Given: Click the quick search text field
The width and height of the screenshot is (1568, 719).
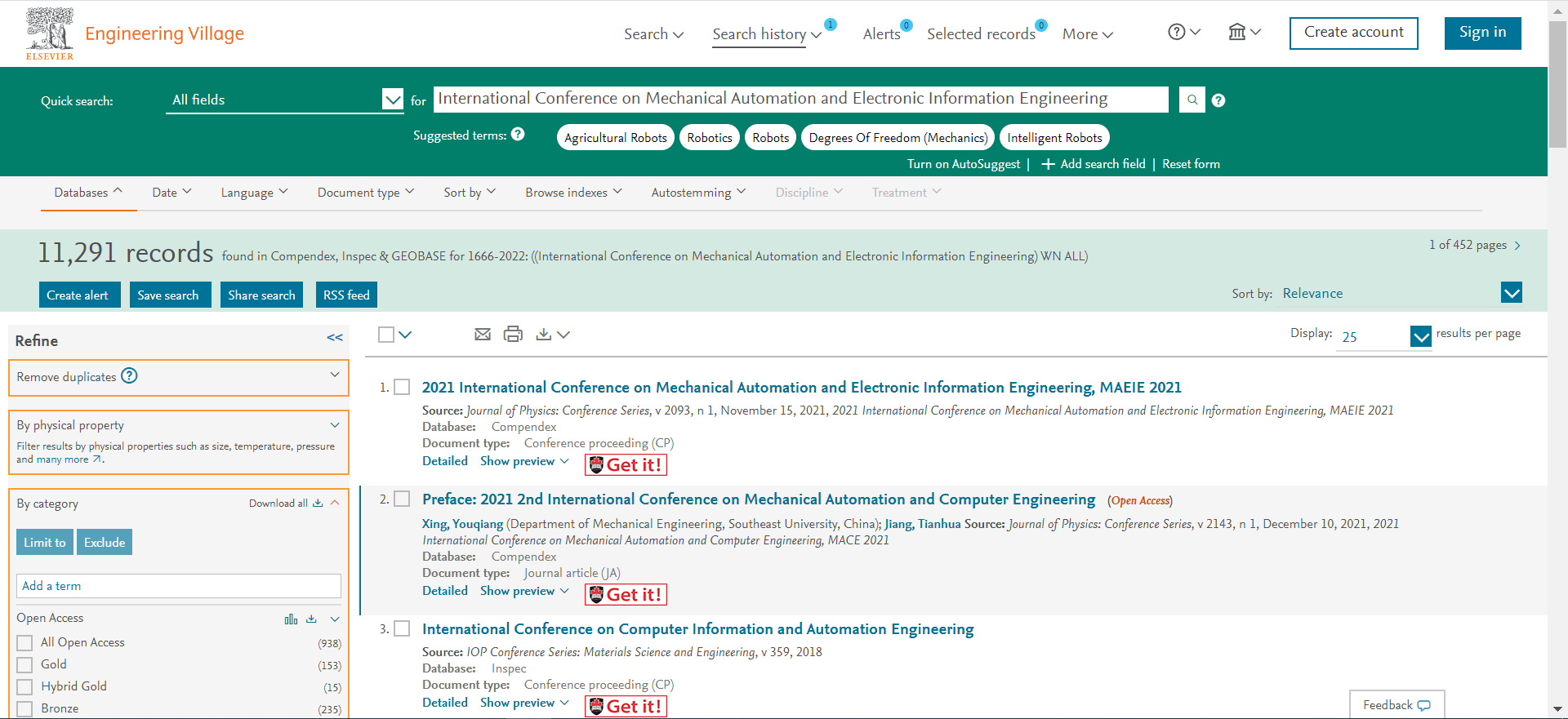Looking at the screenshot, I should pyautogui.click(x=801, y=100).
